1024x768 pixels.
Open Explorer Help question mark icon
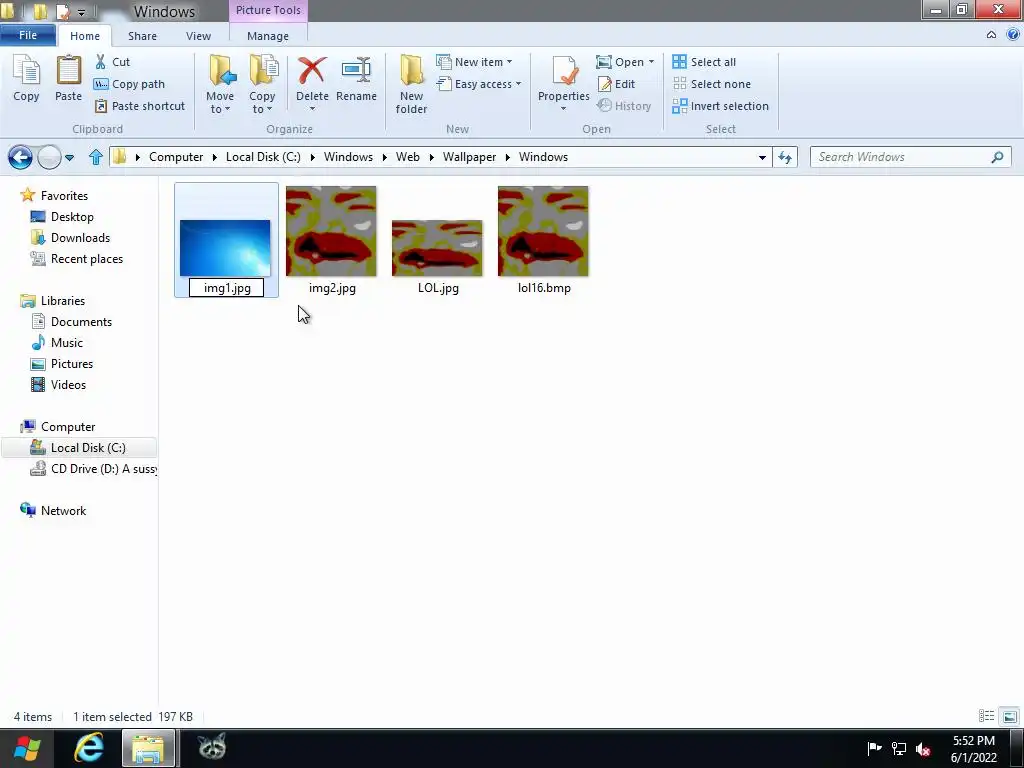(1013, 35)
